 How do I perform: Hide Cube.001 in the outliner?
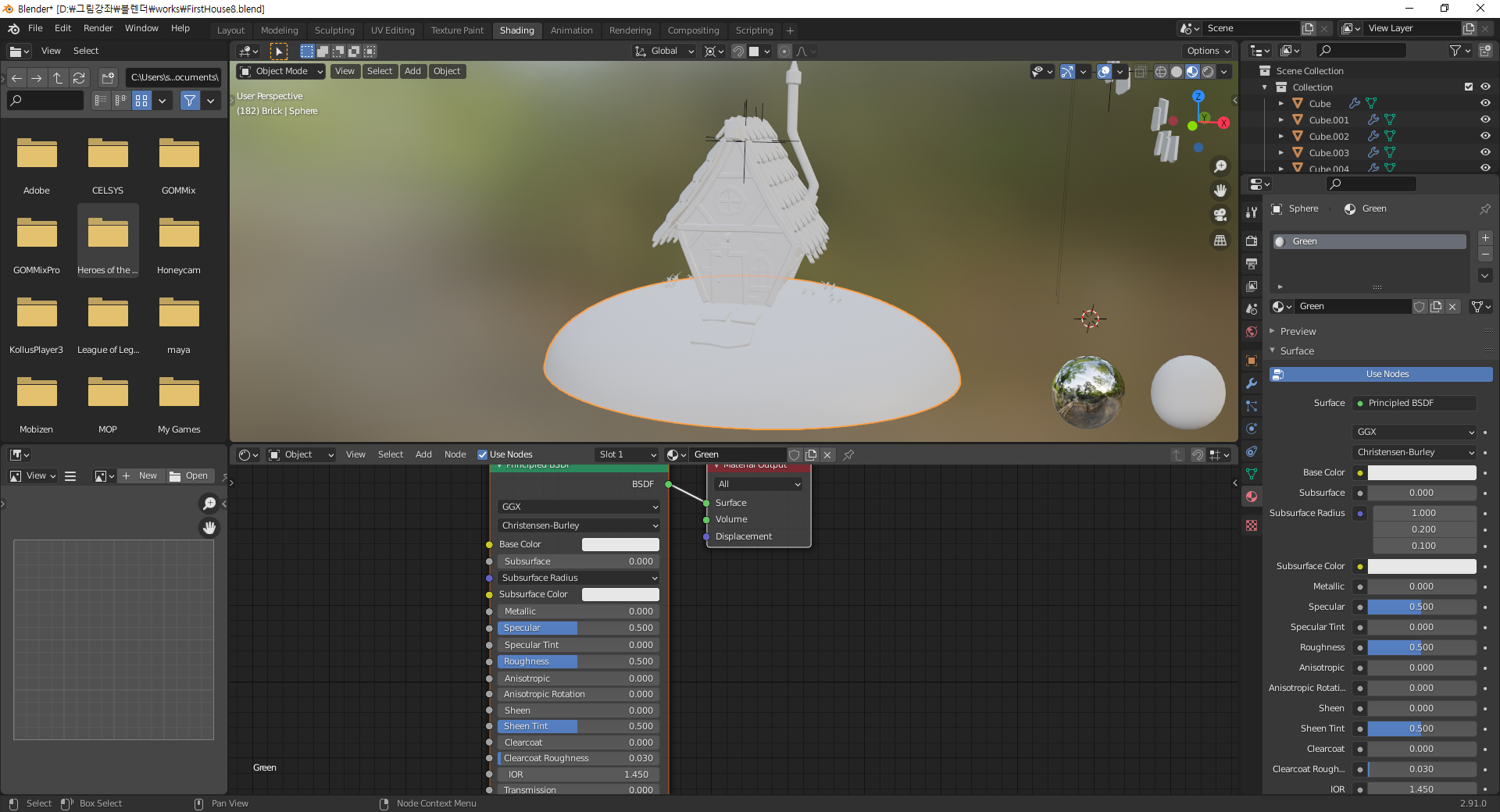1485,120
